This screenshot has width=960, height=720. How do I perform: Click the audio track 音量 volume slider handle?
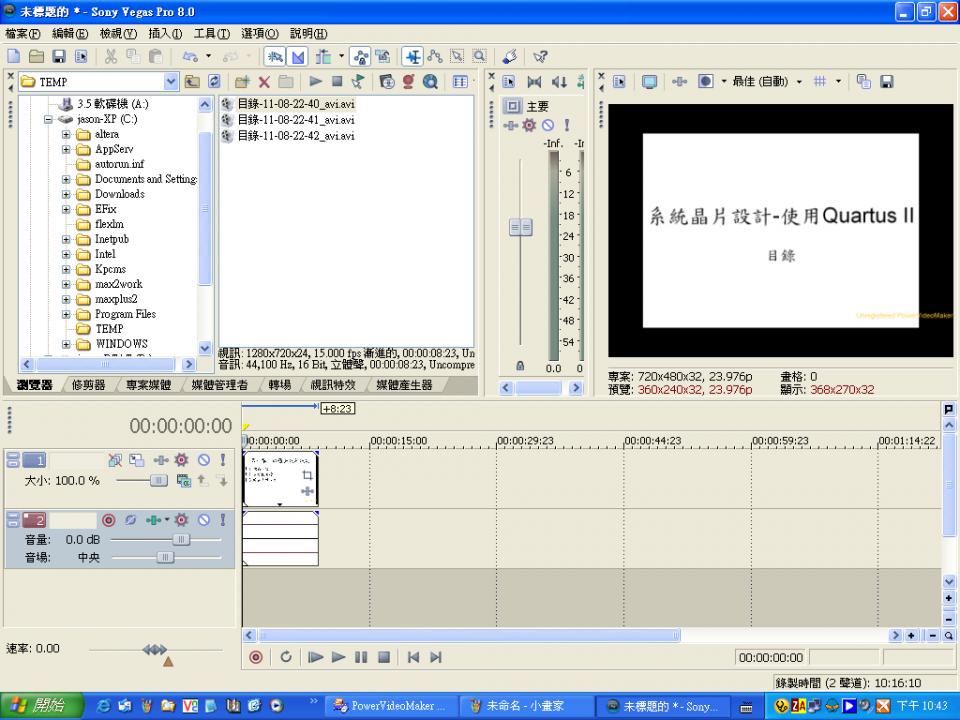(x=181, y=539)
